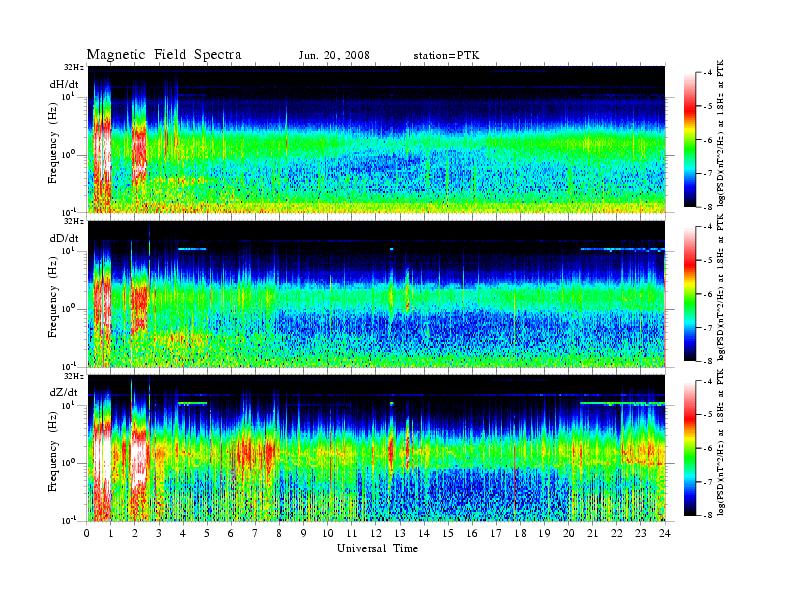Viewport: 792px width, 612px height.
Task: Click the "Universal Time" axis title
Action: click(378, 548)
